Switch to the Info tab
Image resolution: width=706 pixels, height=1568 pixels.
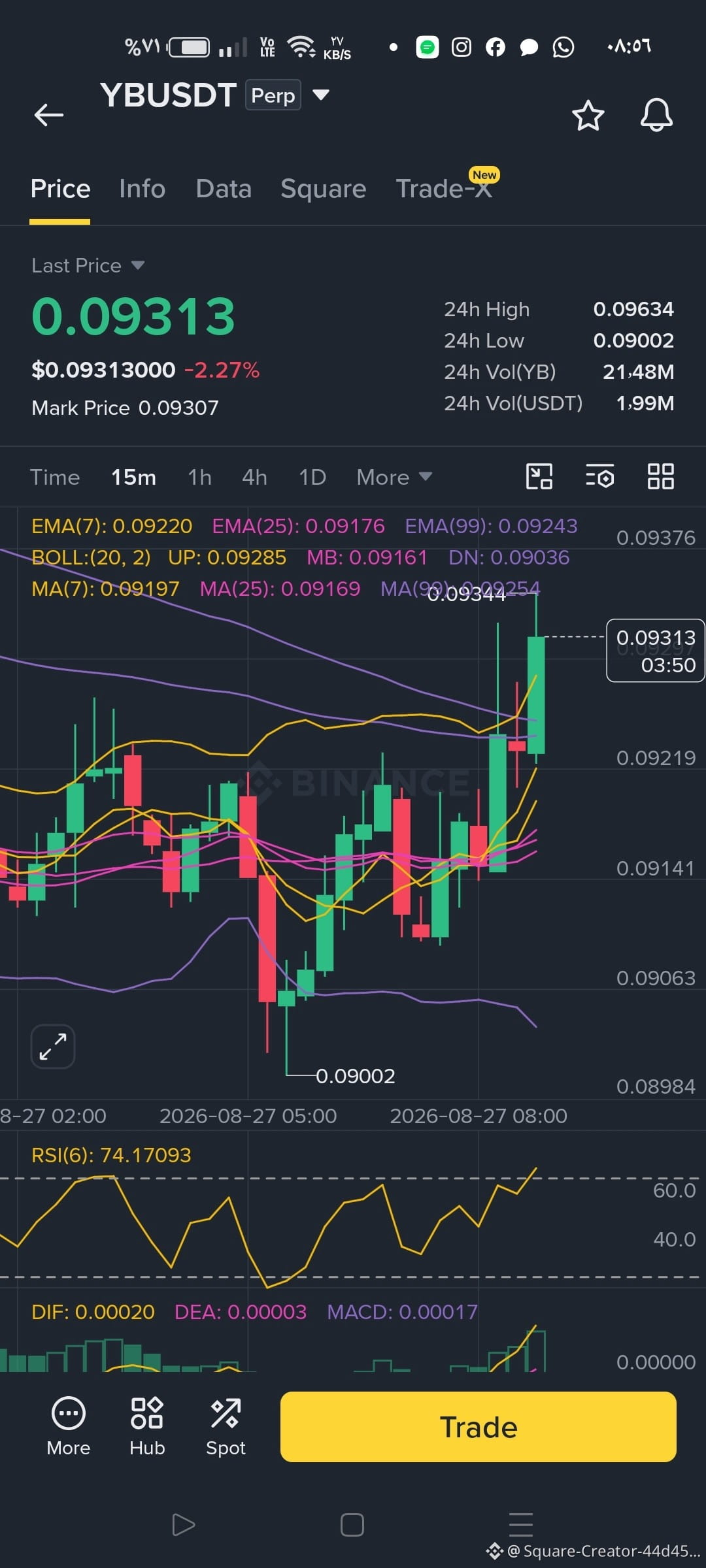click(142, 189)
